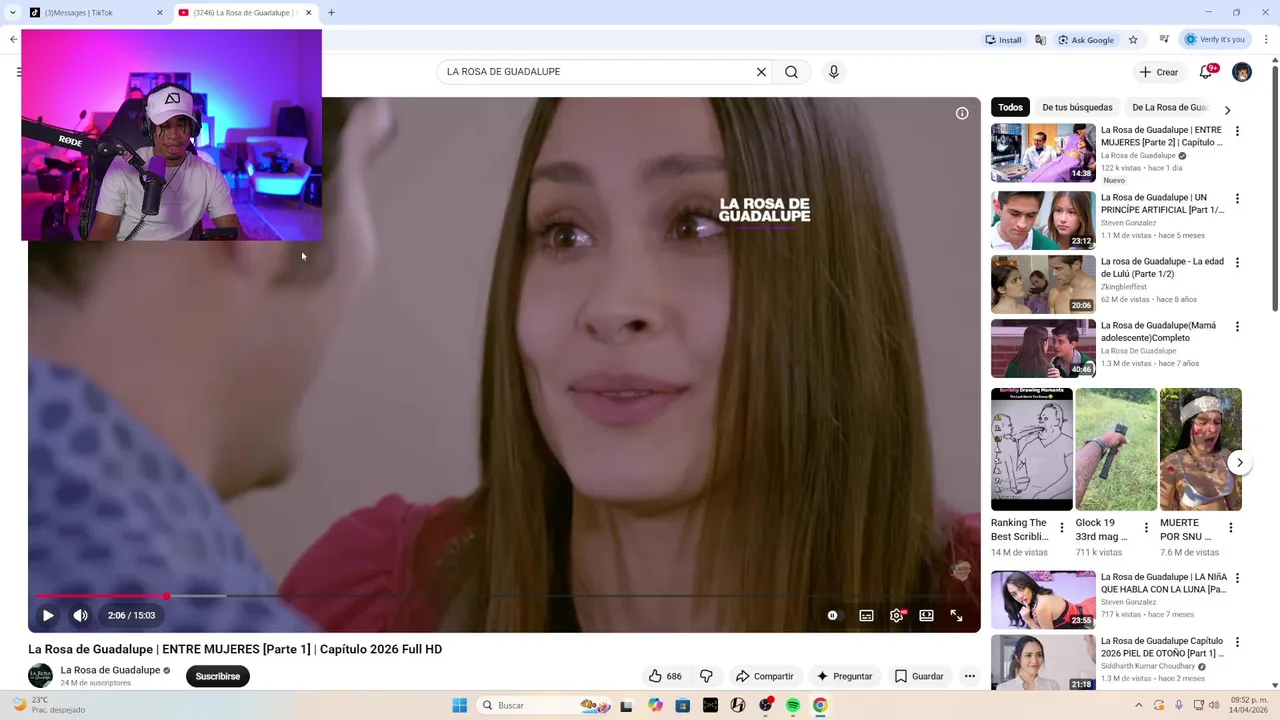
Task: Open the Crear create menu
Action: [1158, 72]
